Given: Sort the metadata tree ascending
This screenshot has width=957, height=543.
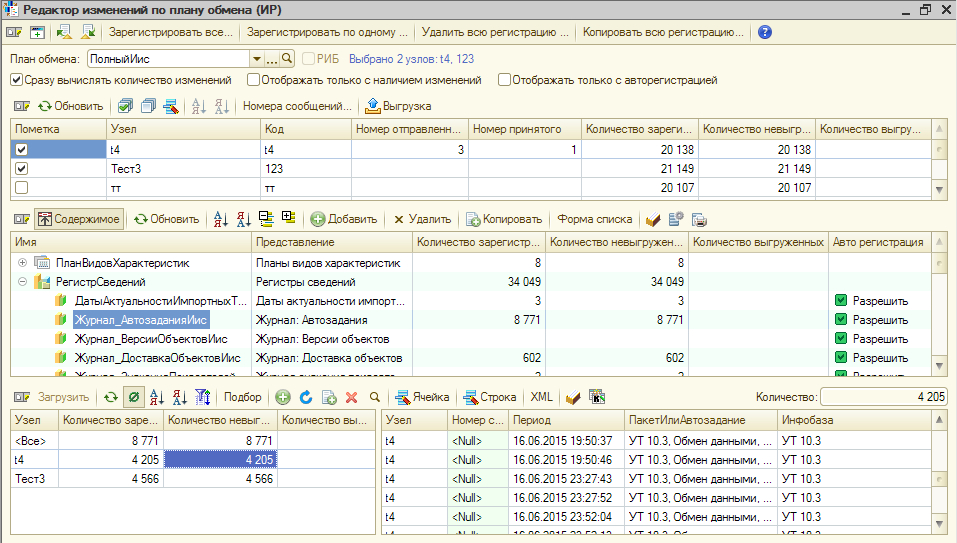Looking at the screenshot, I should 220,219.
